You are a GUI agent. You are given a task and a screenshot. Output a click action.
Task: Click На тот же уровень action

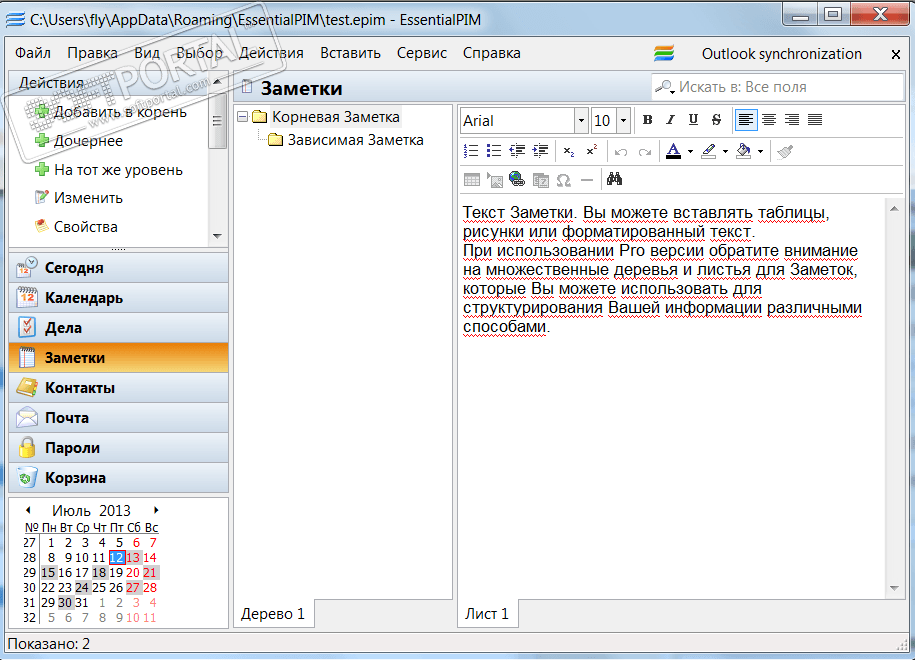coord(109,170)
